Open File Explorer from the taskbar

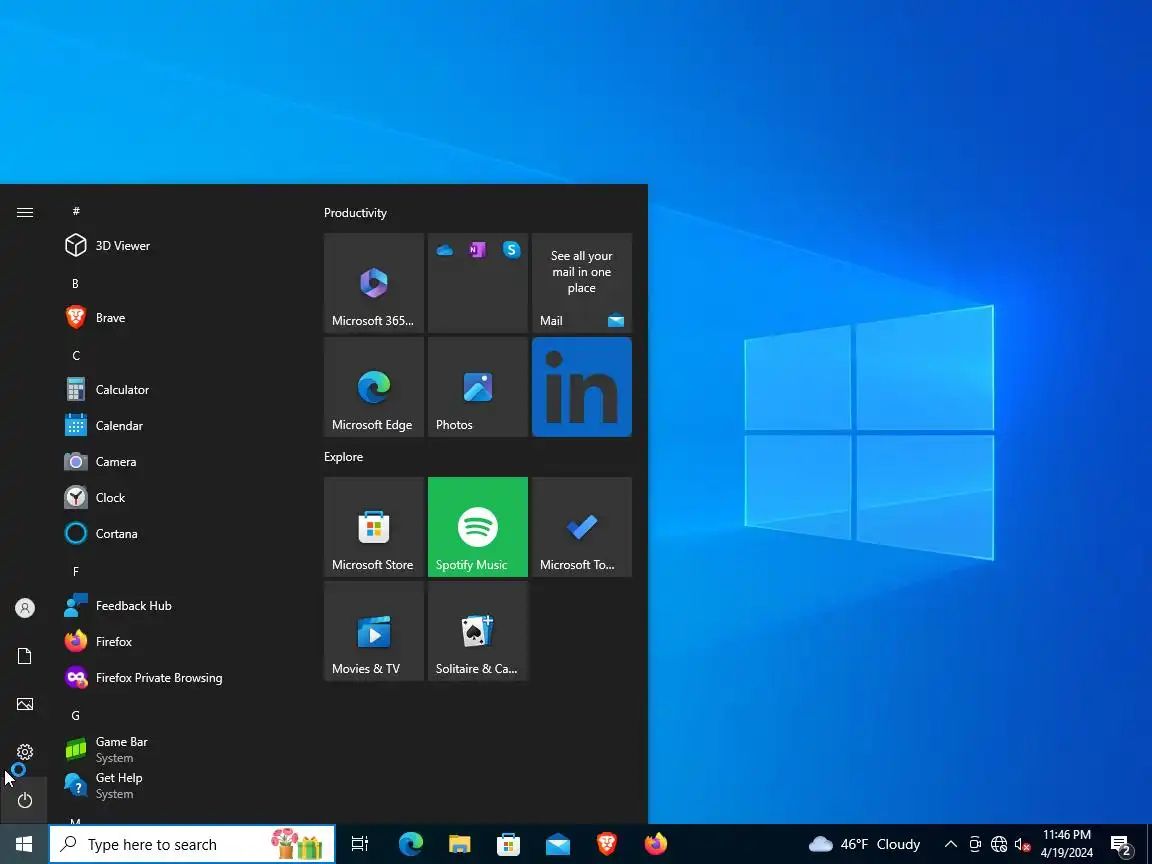coord(460,844)
